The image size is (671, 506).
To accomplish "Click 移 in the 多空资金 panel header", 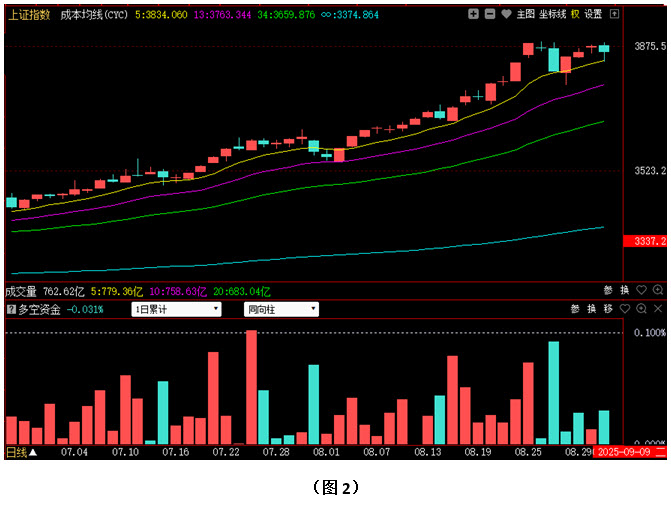I will pos(608,309).
